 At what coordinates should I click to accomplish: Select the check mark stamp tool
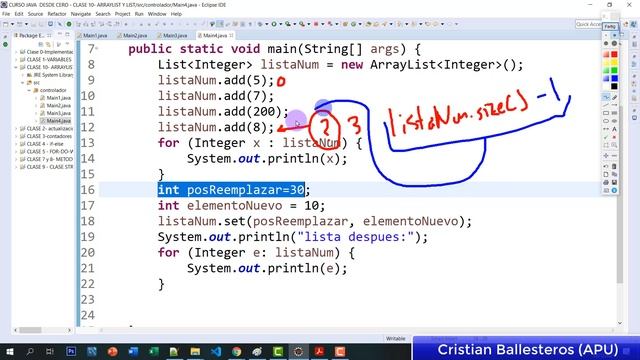pyautogui.click(x=606, y=137)
